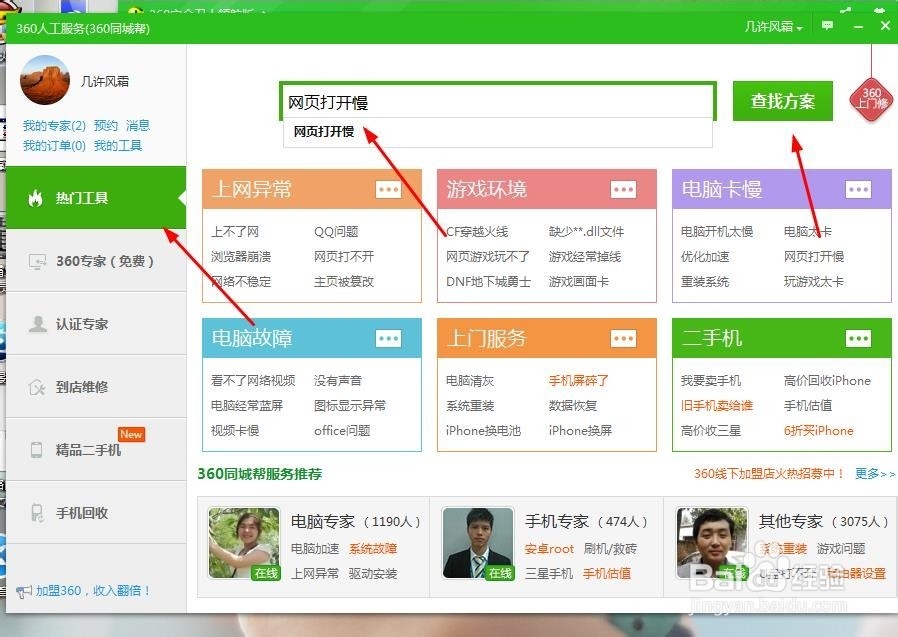Open 我的专家(2) link
This screenshot has width=898, height=637.
pyautogui.click(x=54, y=125)
